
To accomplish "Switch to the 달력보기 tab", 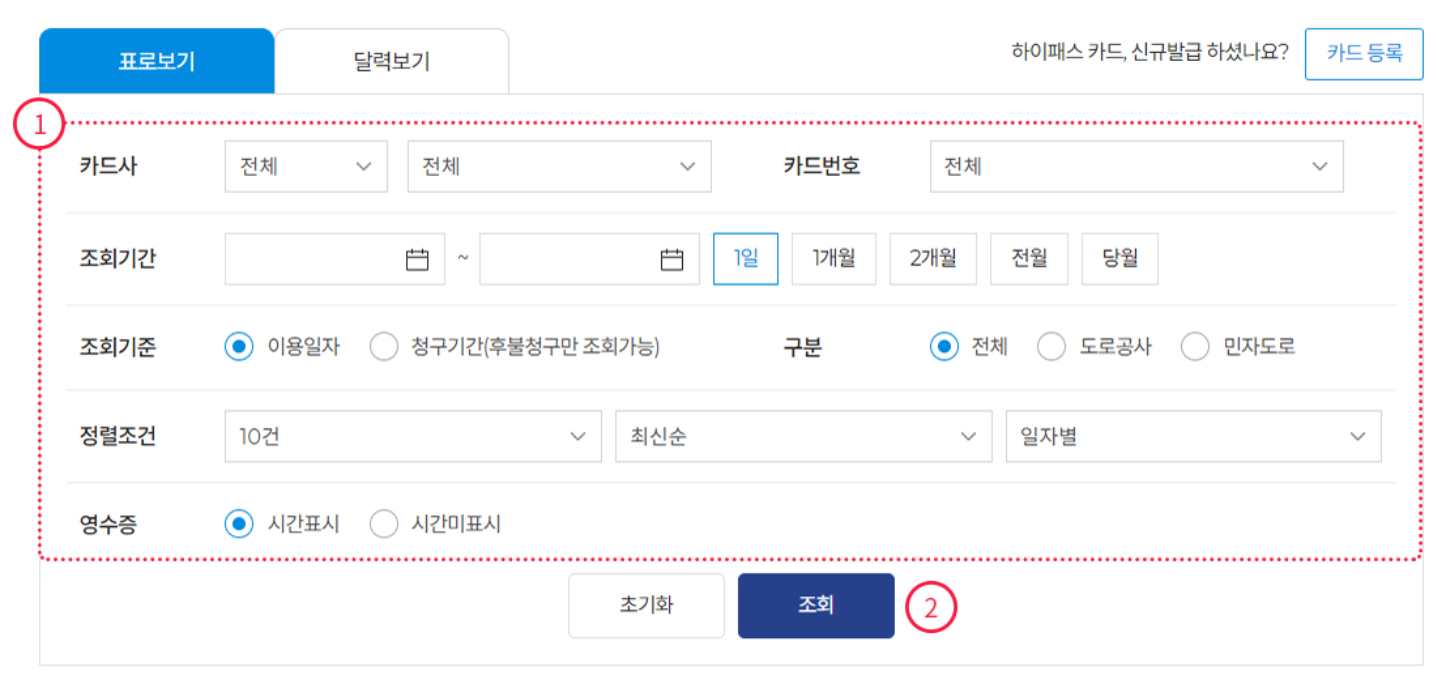I will click(x=393, y=60).
